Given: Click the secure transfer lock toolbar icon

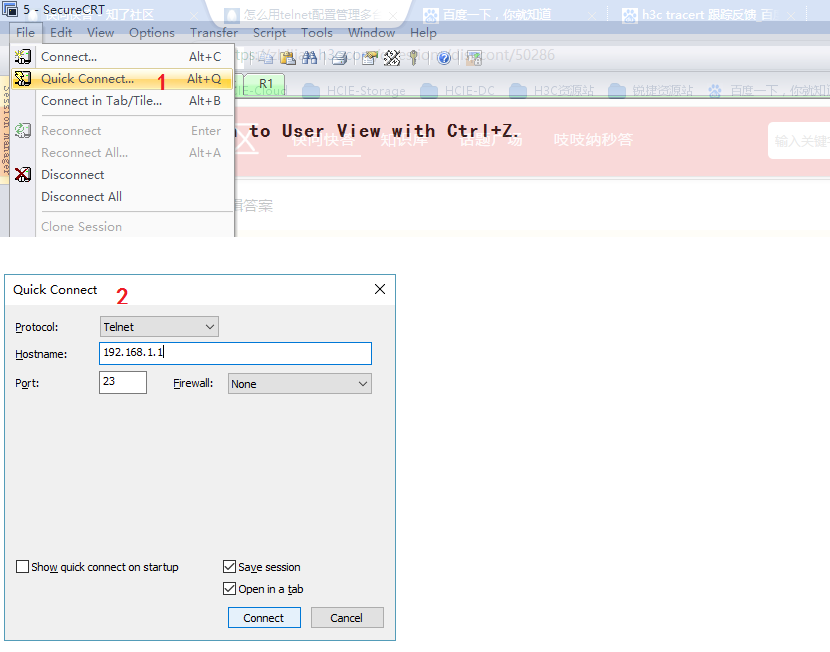Looking at the screenshot, I should [x=474, y=58].
